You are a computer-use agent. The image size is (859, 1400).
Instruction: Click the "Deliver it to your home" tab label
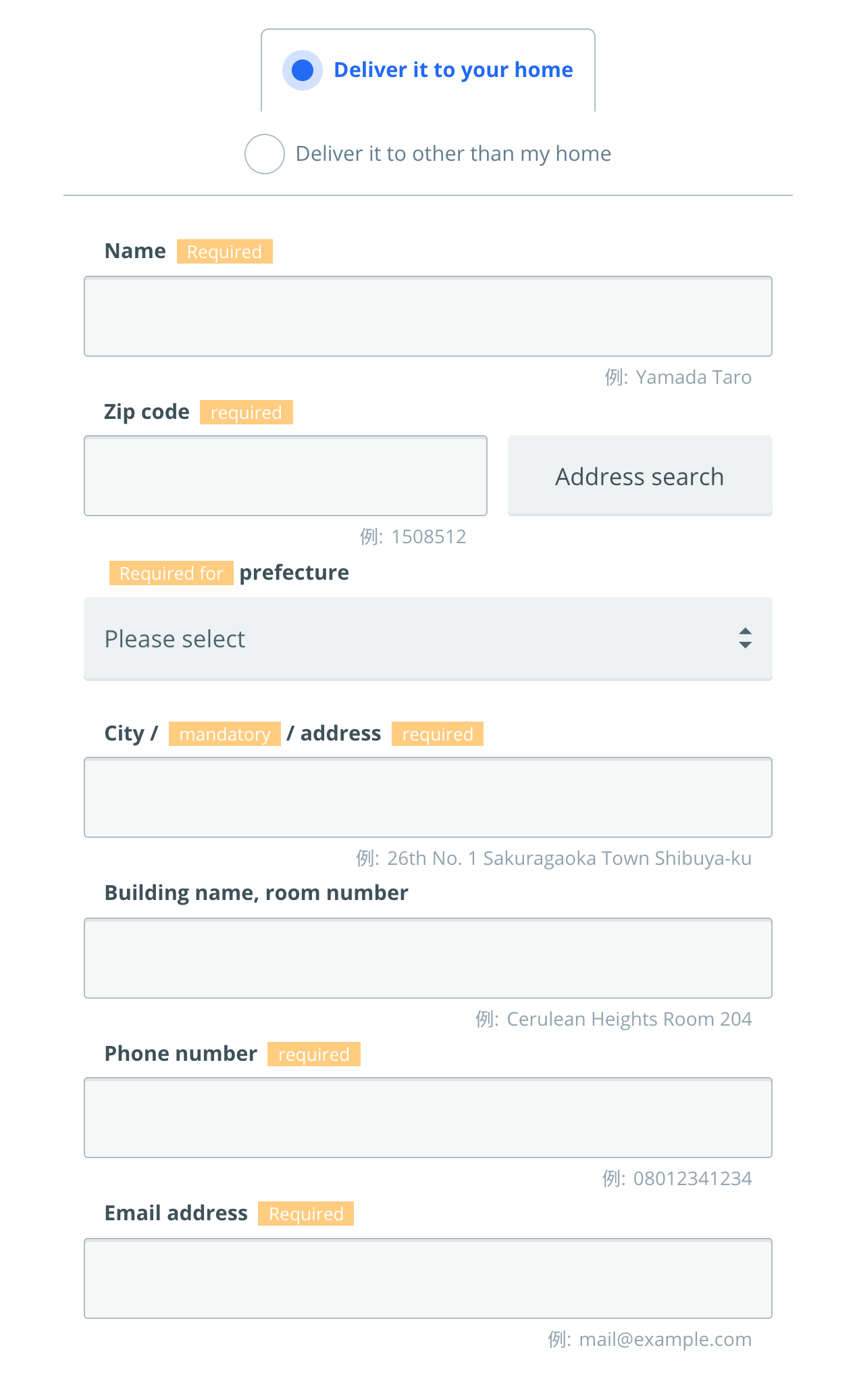[453, 70]
